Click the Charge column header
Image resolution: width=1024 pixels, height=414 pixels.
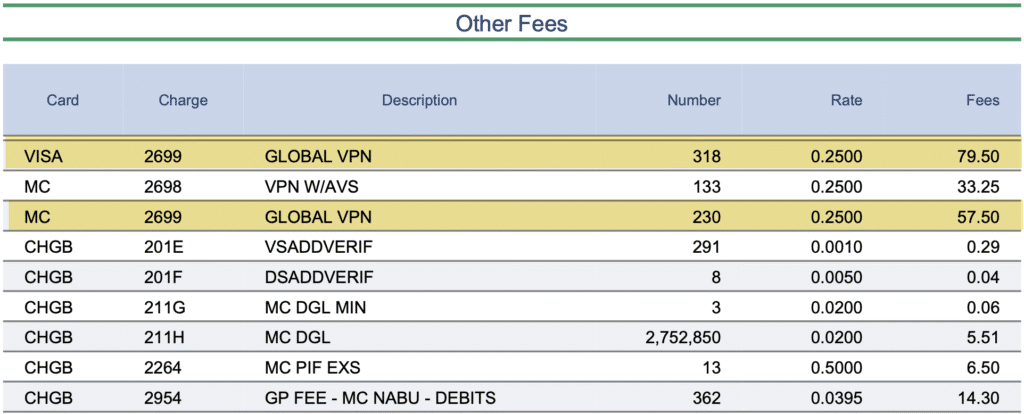point(183,100)
